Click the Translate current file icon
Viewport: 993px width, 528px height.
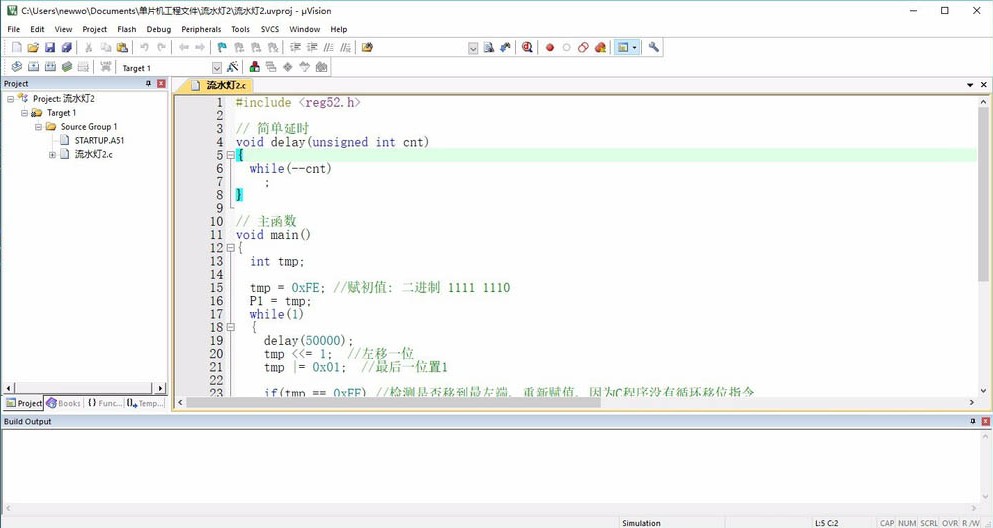pos(17,67)
